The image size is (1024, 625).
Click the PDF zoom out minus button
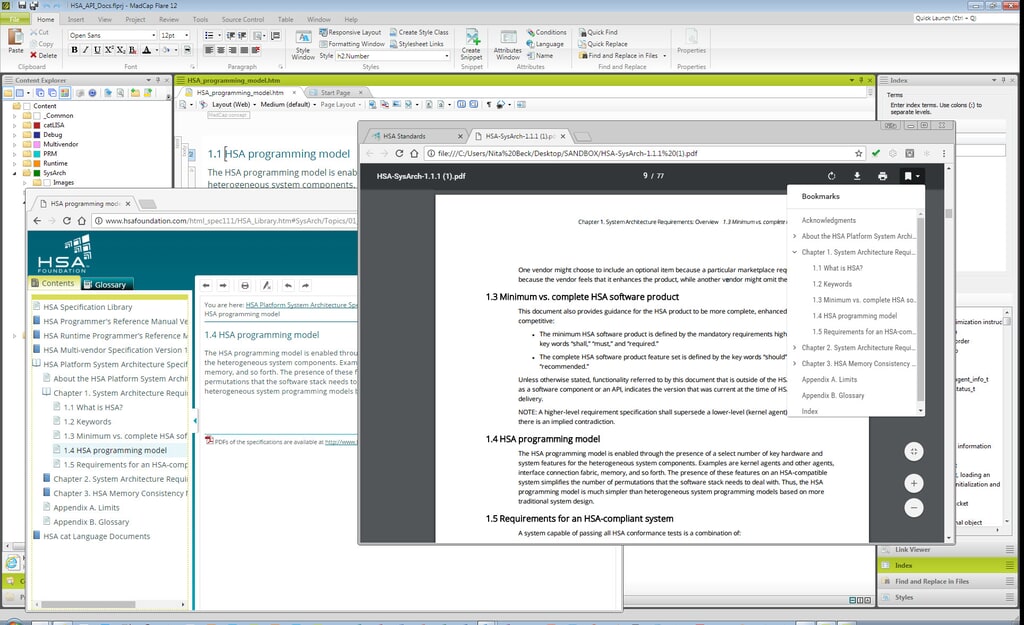pyautogui.click(x=914, y=507)
